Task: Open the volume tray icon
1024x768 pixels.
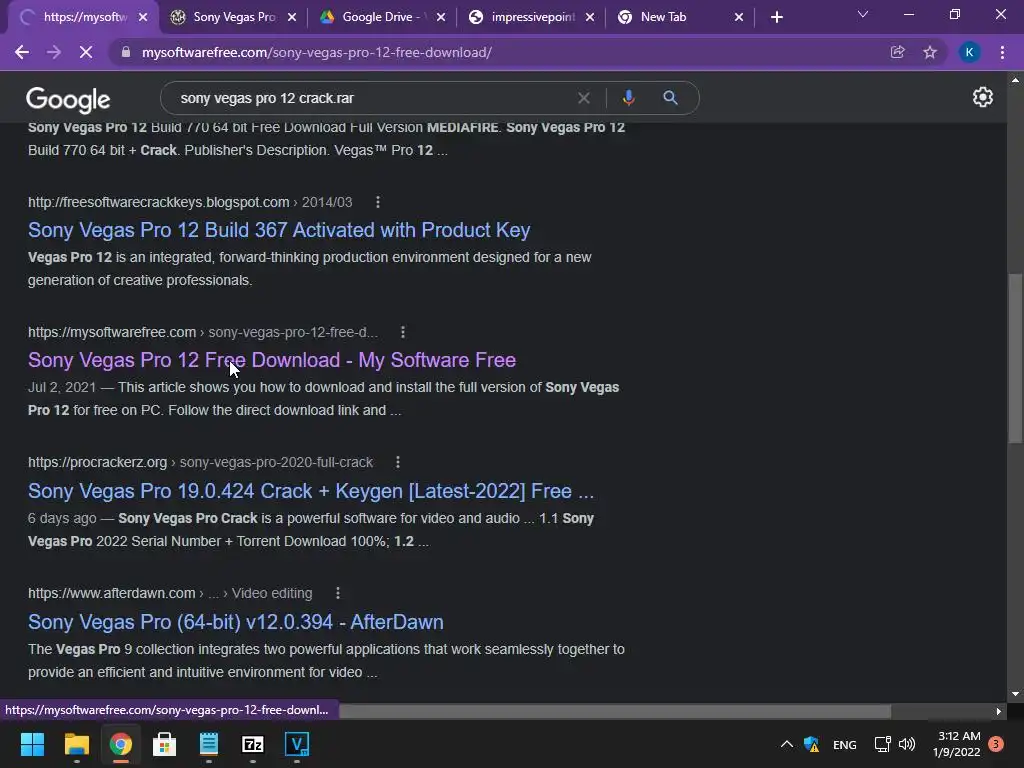Action: [x=907, y=744]
